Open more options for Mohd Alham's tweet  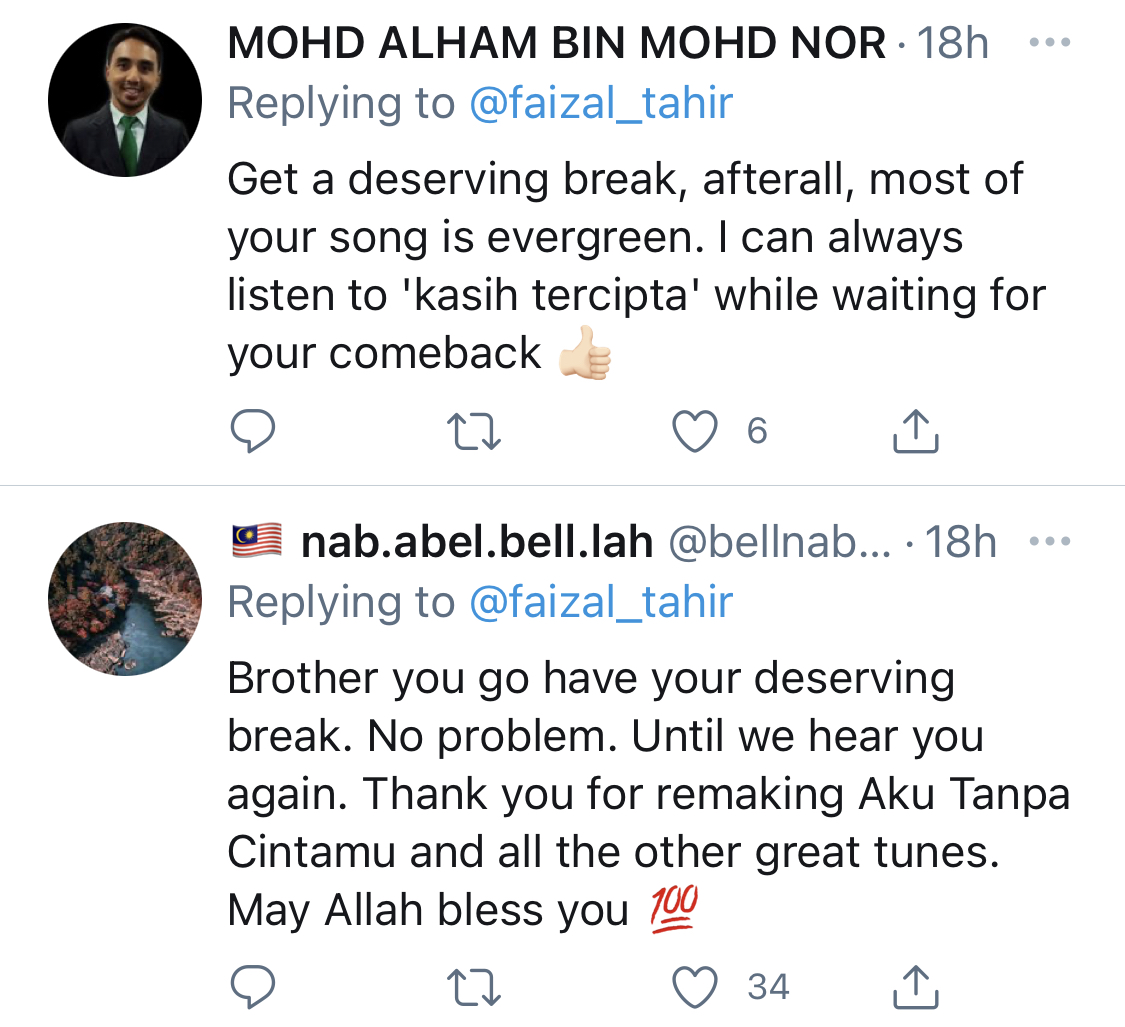pyautogui.click(x=1049, y=44)
